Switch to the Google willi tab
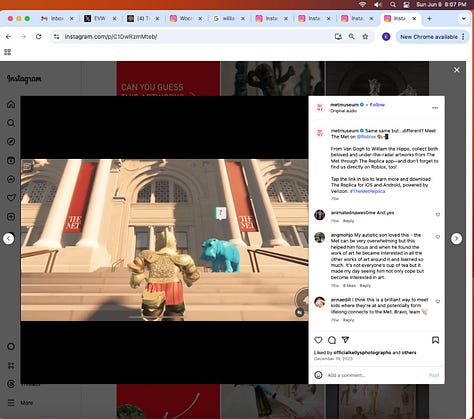This screenshot has width=474, height=419. [228, 19]
